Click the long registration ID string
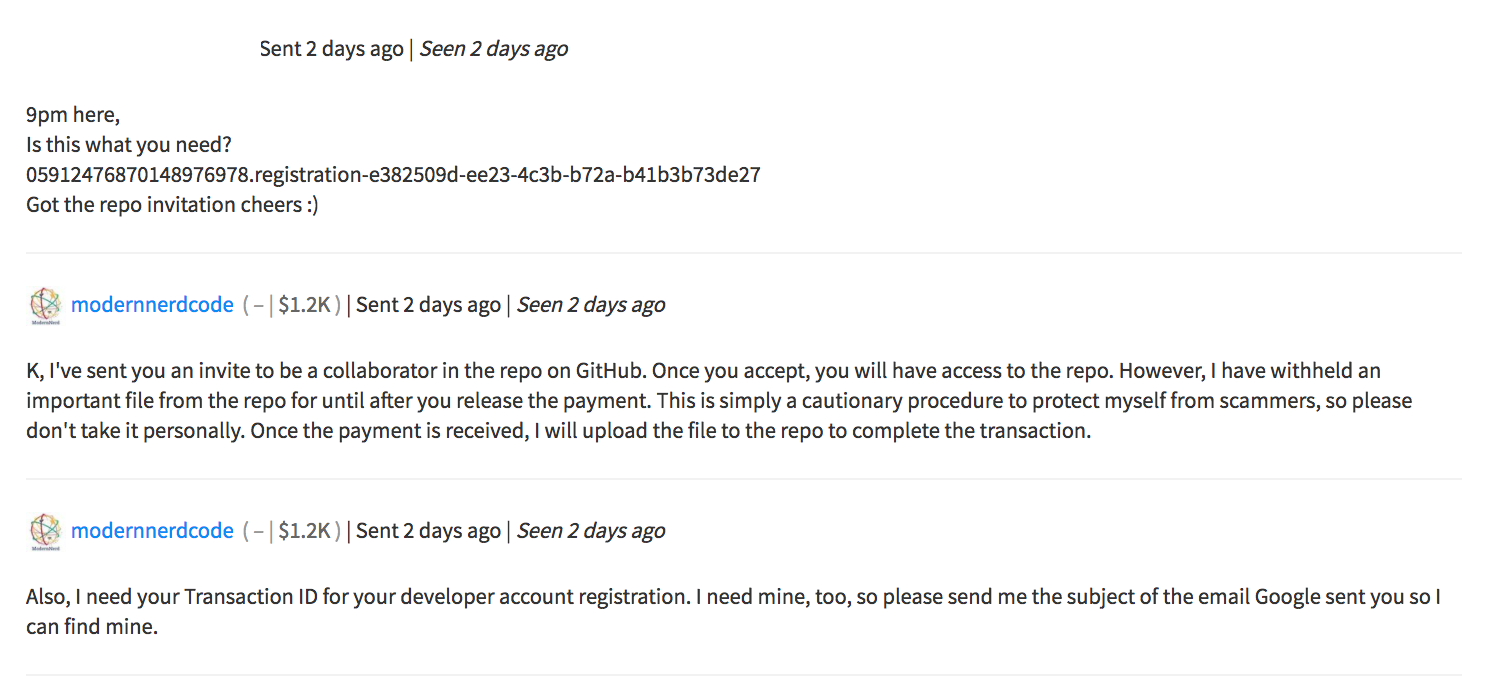The width and height of the screenshot is (1494, 684). point(393,175)
